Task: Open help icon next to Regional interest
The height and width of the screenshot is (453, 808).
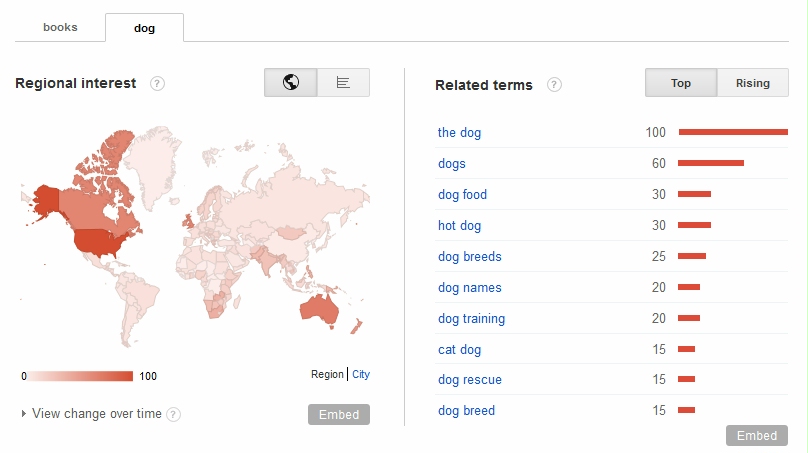Action: [157, 83]
